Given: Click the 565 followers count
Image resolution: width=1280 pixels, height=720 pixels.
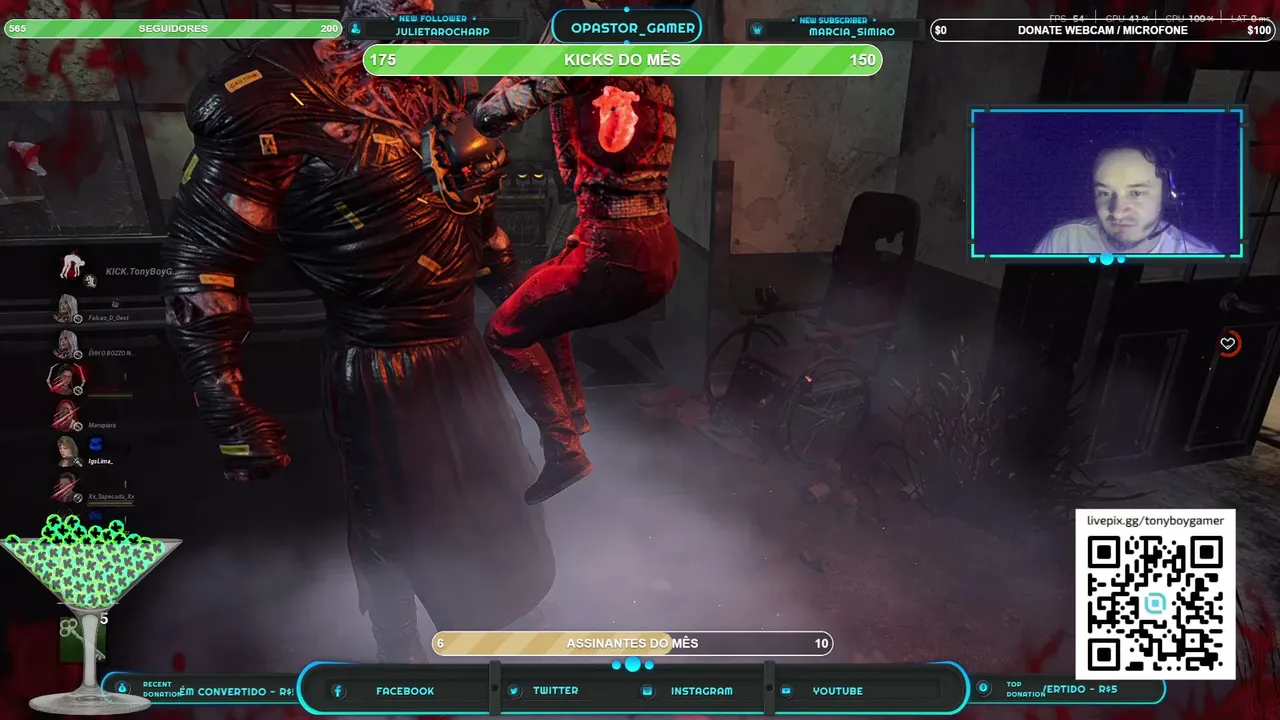Looking at the screenshot, I should pyautogui.click(x=17, y=29).
